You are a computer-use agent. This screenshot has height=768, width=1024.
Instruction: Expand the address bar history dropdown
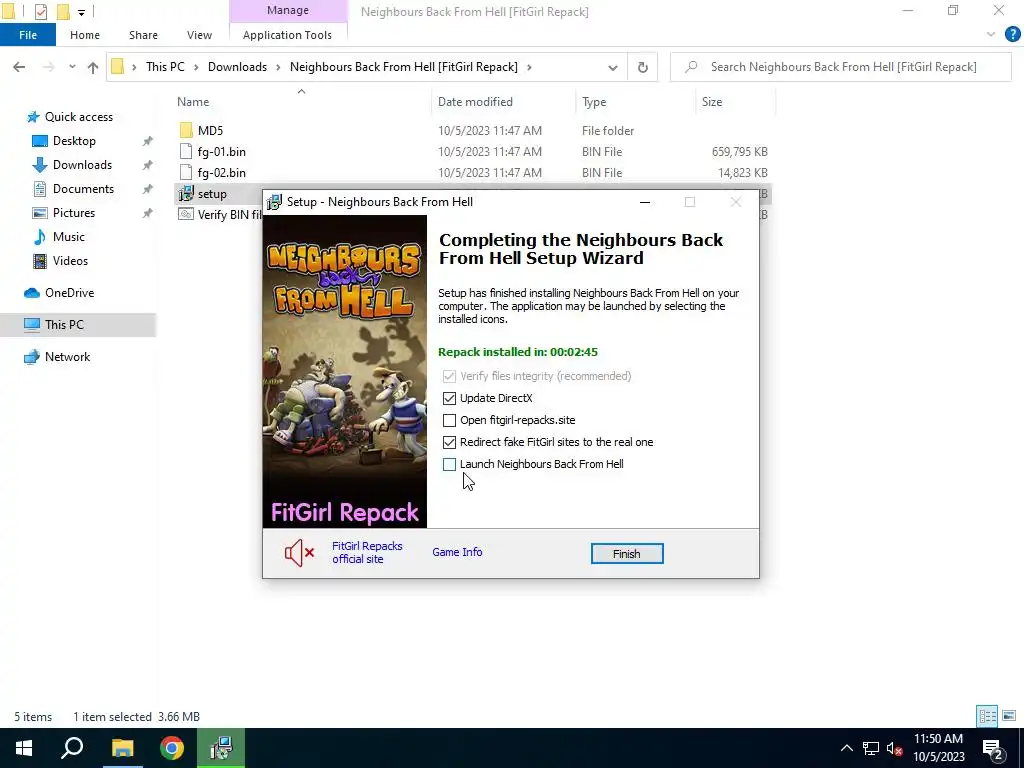(x=613, y=67)
